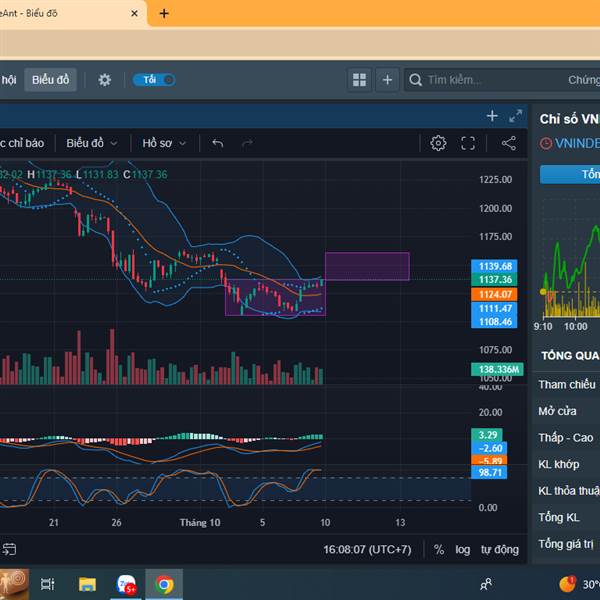
Task: Click the plus icon beside the search box
Action: tap(387, 80)
